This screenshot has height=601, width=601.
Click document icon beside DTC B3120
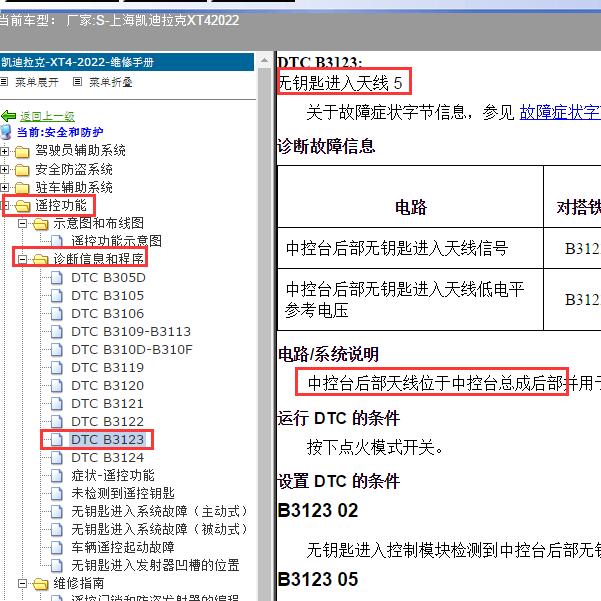pyautogui.click(x=57, y=386)
